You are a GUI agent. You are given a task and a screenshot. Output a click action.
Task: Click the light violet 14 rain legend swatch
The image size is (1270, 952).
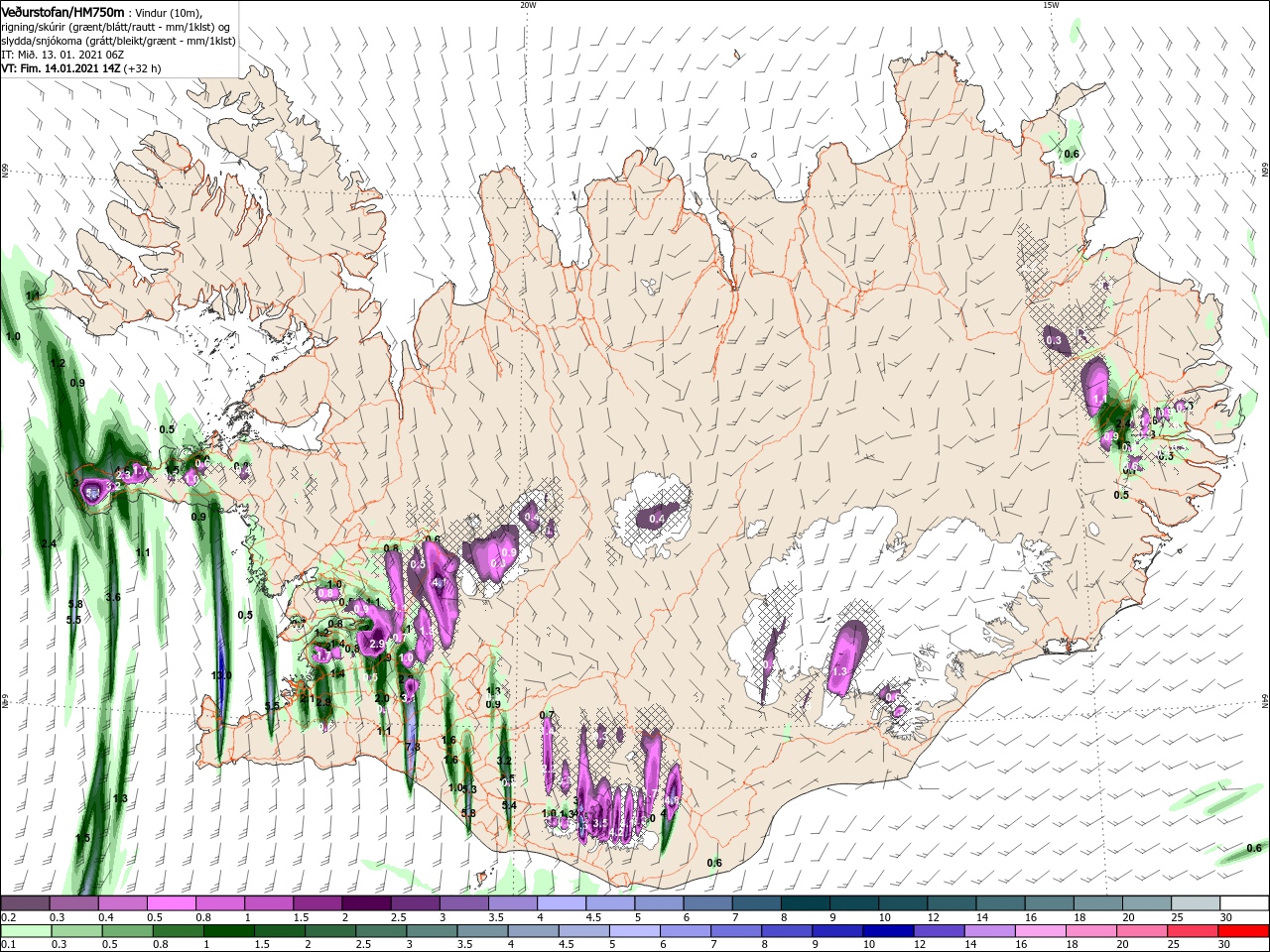[x=989, y=931]
